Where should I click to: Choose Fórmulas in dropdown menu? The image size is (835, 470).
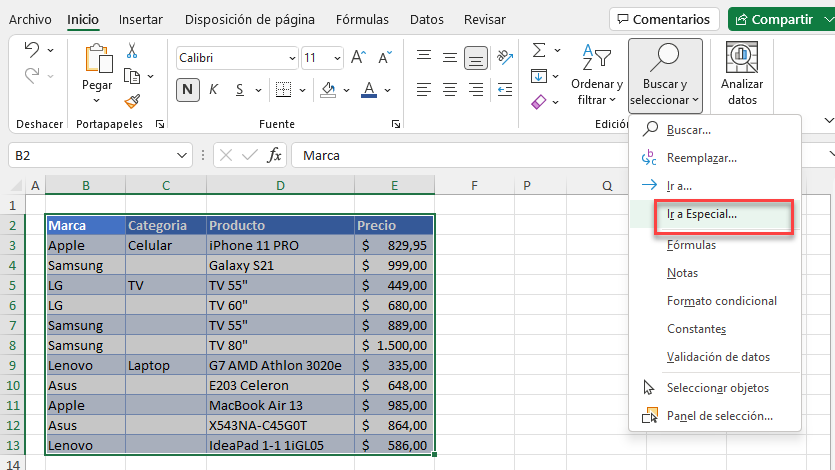click(715, 245)
